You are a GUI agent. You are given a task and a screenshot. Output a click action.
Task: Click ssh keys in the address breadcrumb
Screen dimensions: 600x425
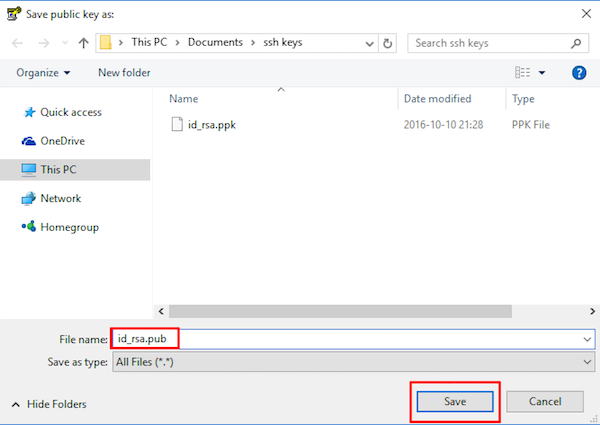pyautogui.click(x=282, y=42)
